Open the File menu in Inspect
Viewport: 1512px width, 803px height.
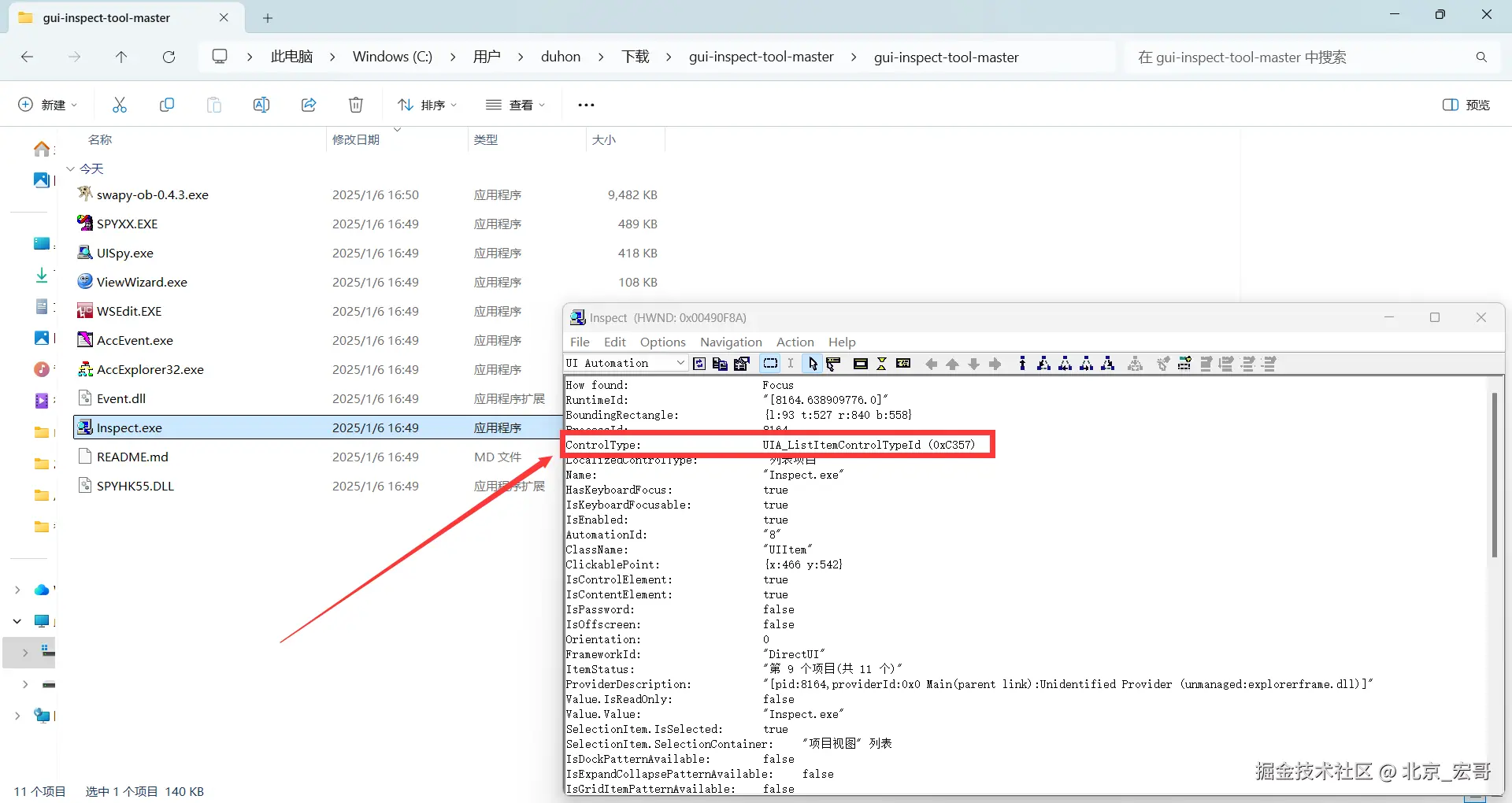(580, 342)
